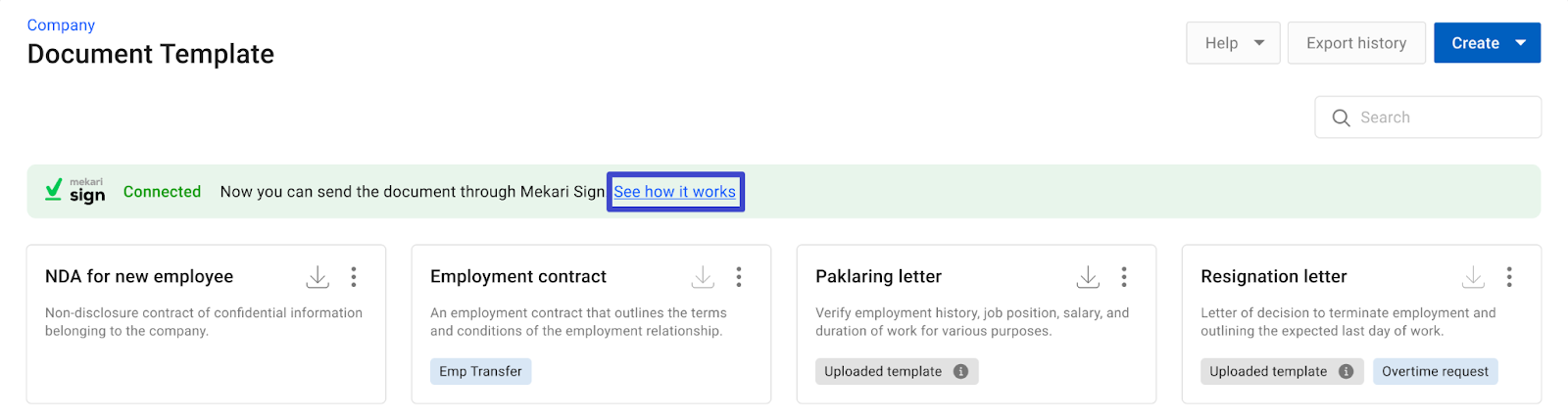The height and width of the screenshot is (420, 1568).
Task: Open the Create dropdown arrow
Action: click(1521, 43)
